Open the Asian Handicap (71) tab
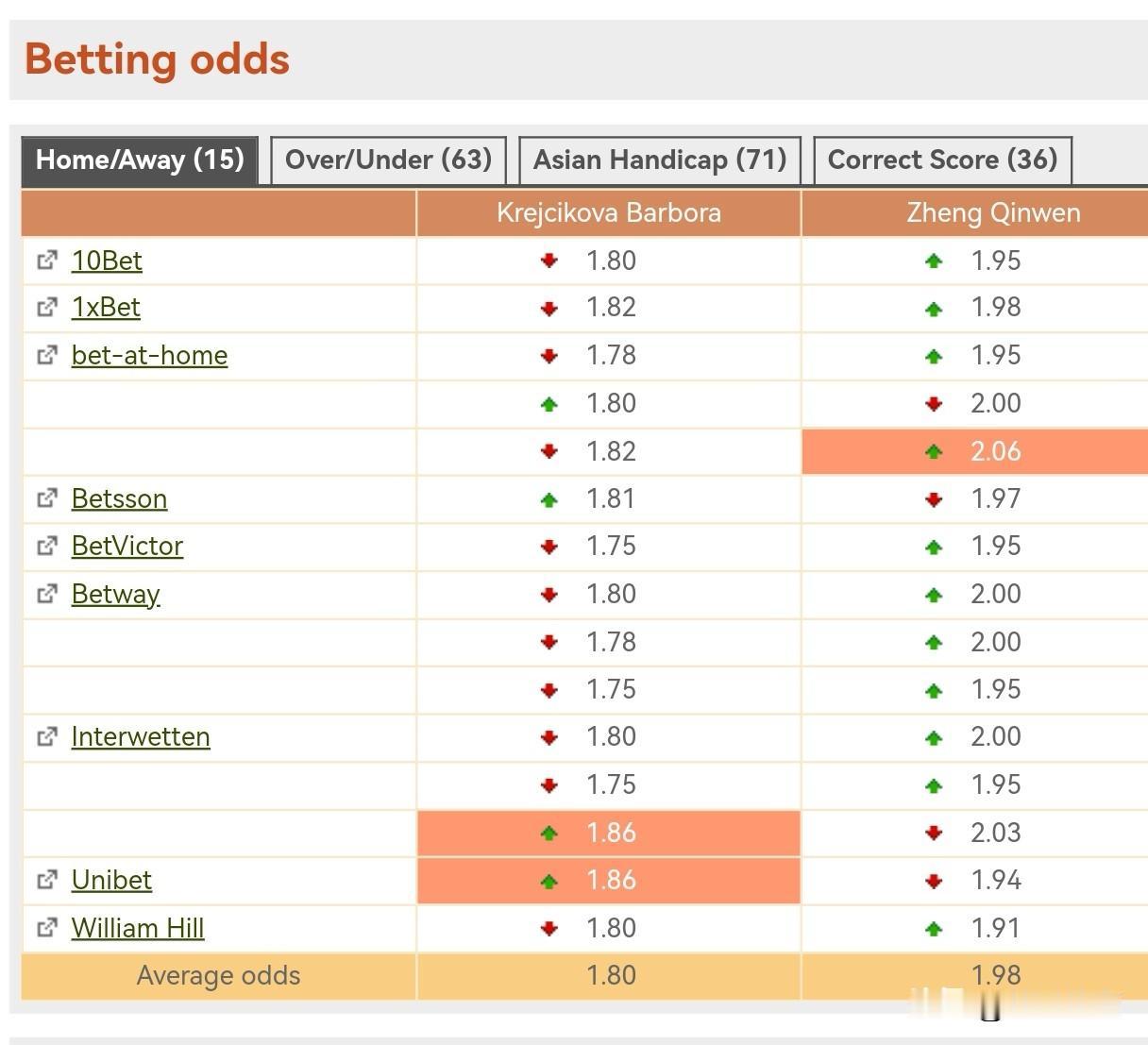 pos(660,160)
